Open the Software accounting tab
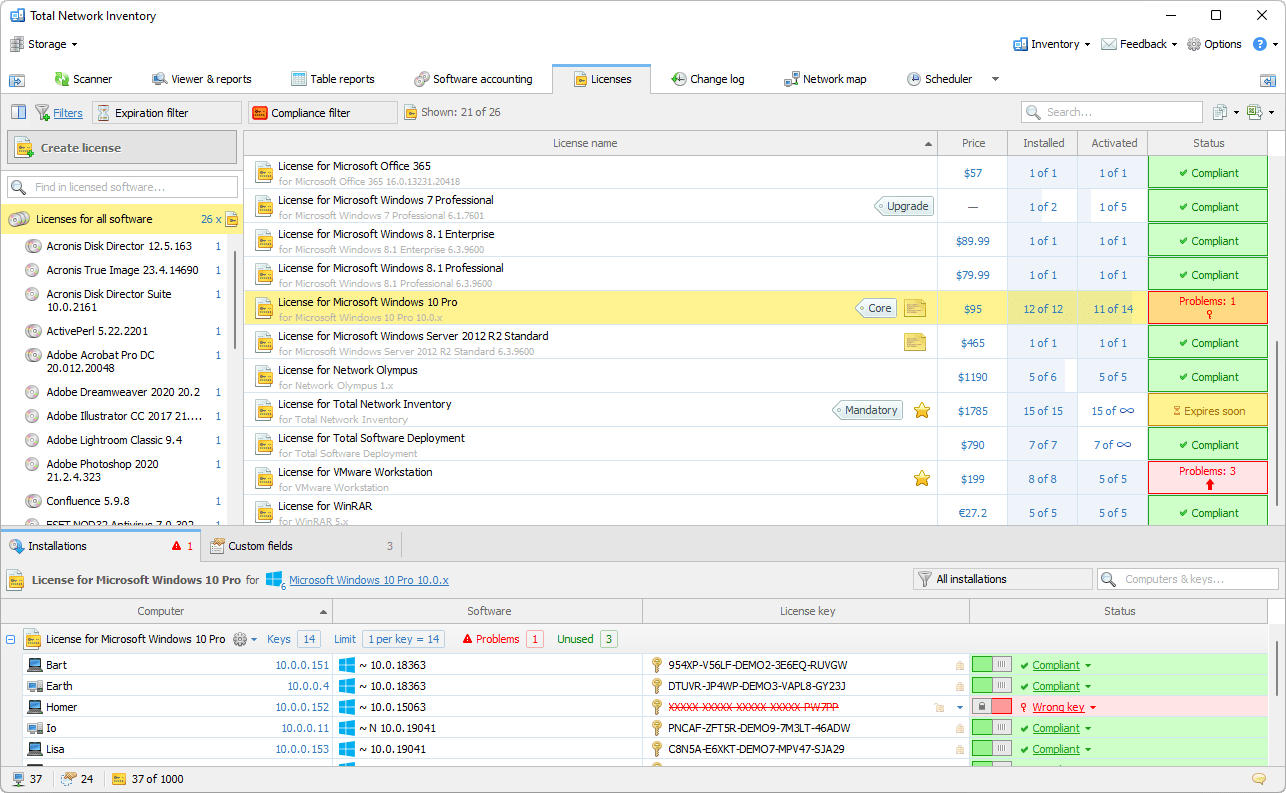Image resolution: width=1286 pixels, height=793 pixels. pyautogui.click(x=474, y=79)
